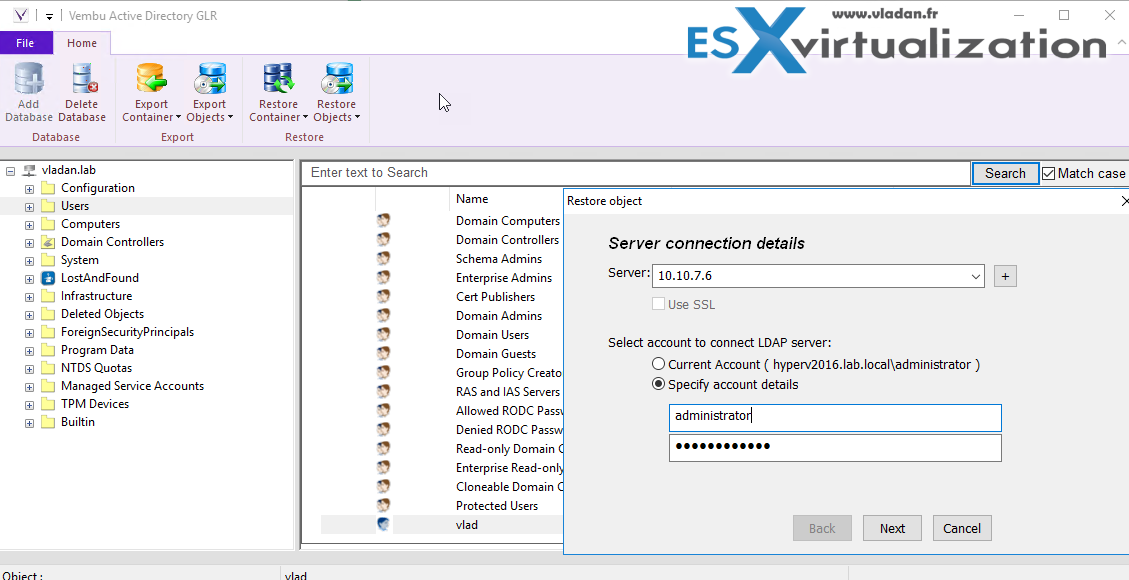Click the Export Objects icon
1129x580 pixels.
pos(210,78)
